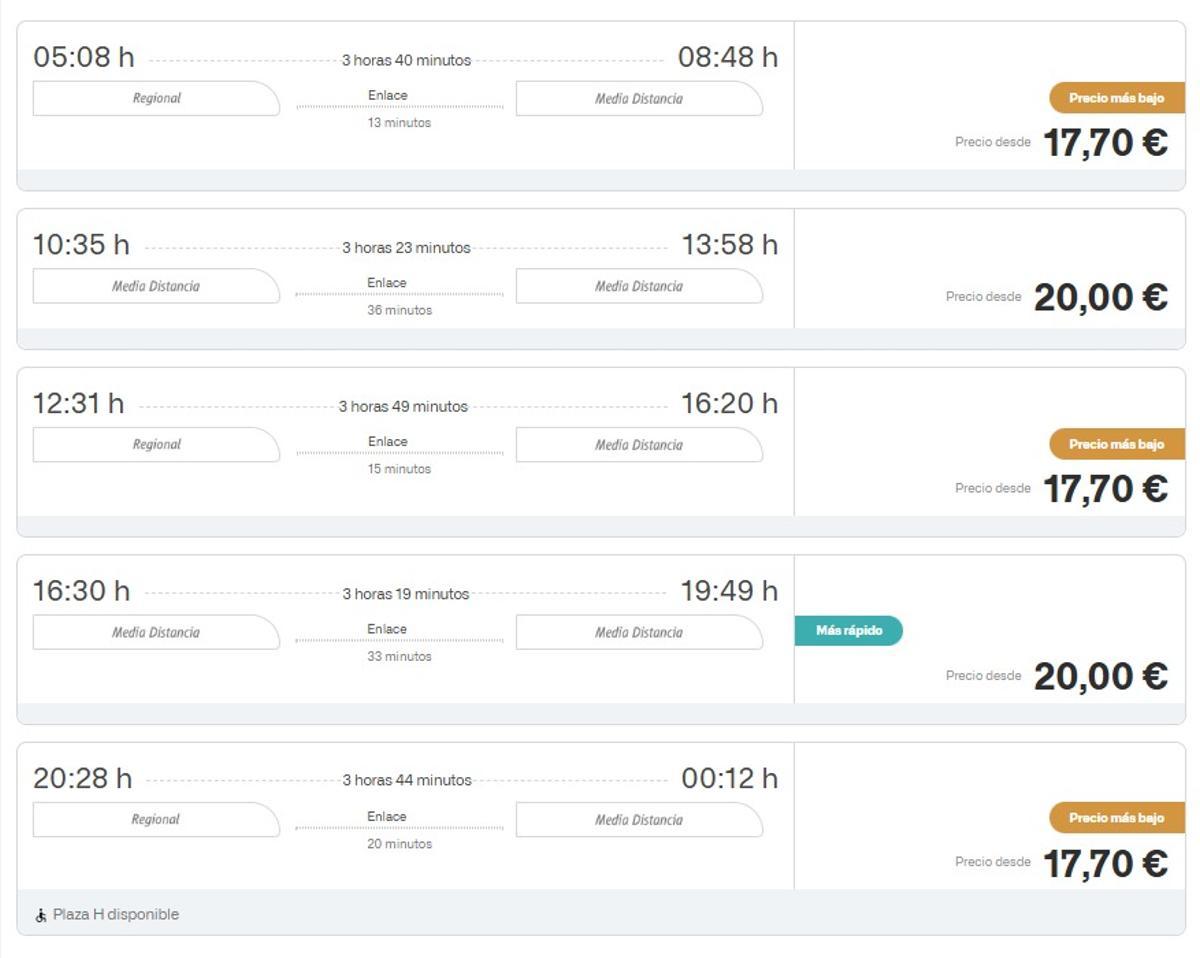Select the second Media Distancia segment of 16:30 train
Viewport: 1200px width, 958px height.
[637, 631]
